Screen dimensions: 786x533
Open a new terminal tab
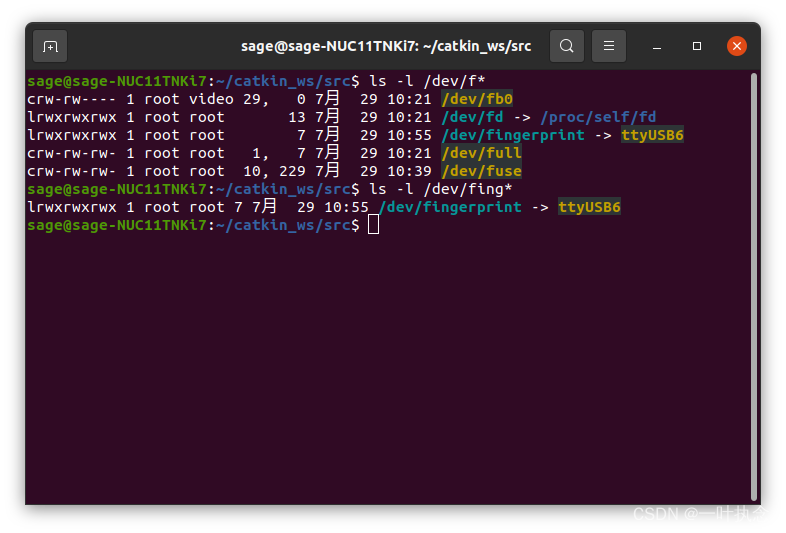[x=50, y=46]
